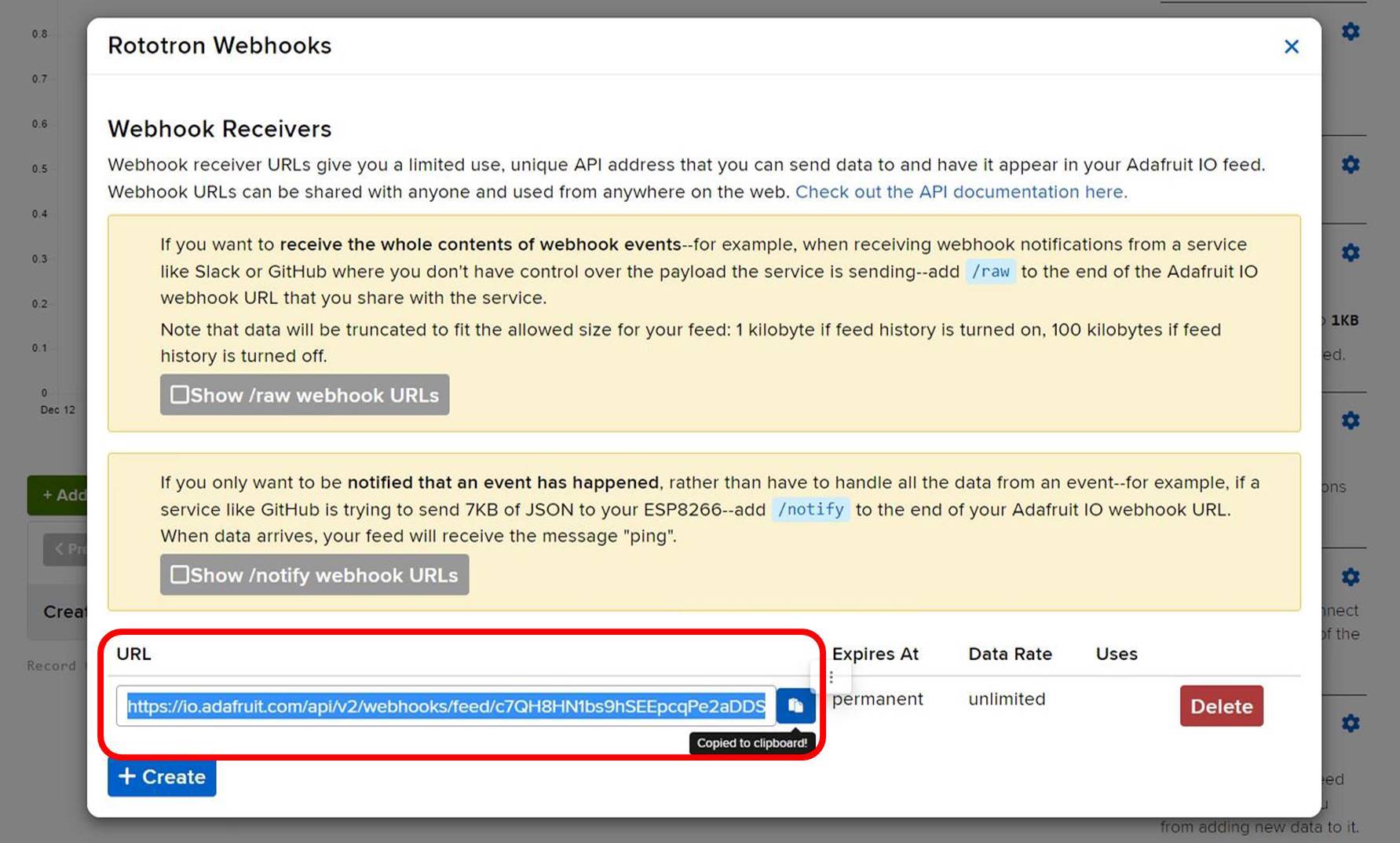Click the /notify code snippet

[810, 509]
